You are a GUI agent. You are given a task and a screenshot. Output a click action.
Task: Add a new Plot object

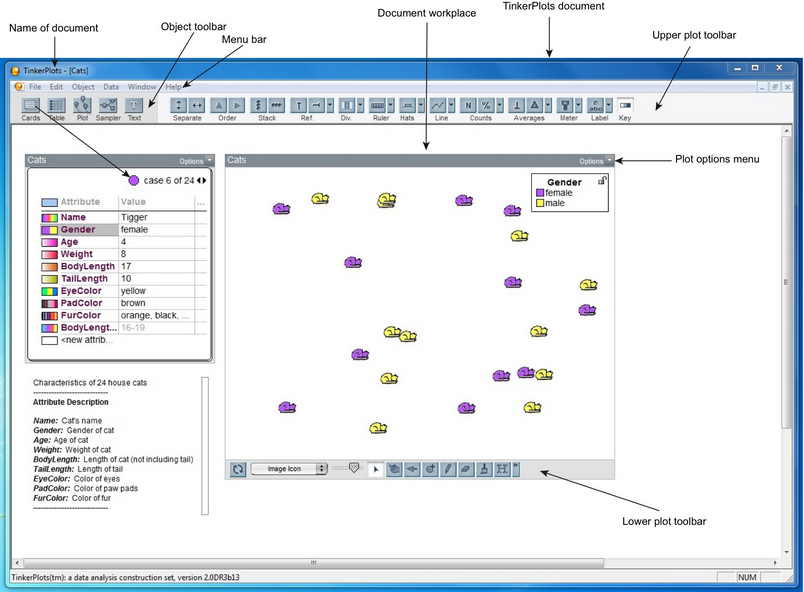pyautogui.click(x=82, y=106)
